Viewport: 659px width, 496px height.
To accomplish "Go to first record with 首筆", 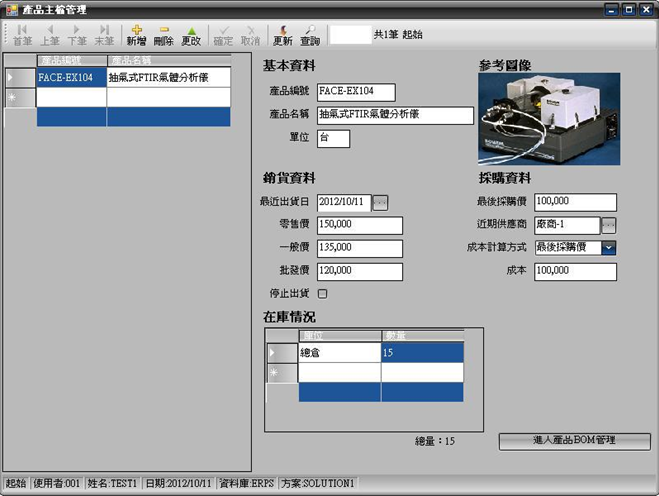I will 22,35.
